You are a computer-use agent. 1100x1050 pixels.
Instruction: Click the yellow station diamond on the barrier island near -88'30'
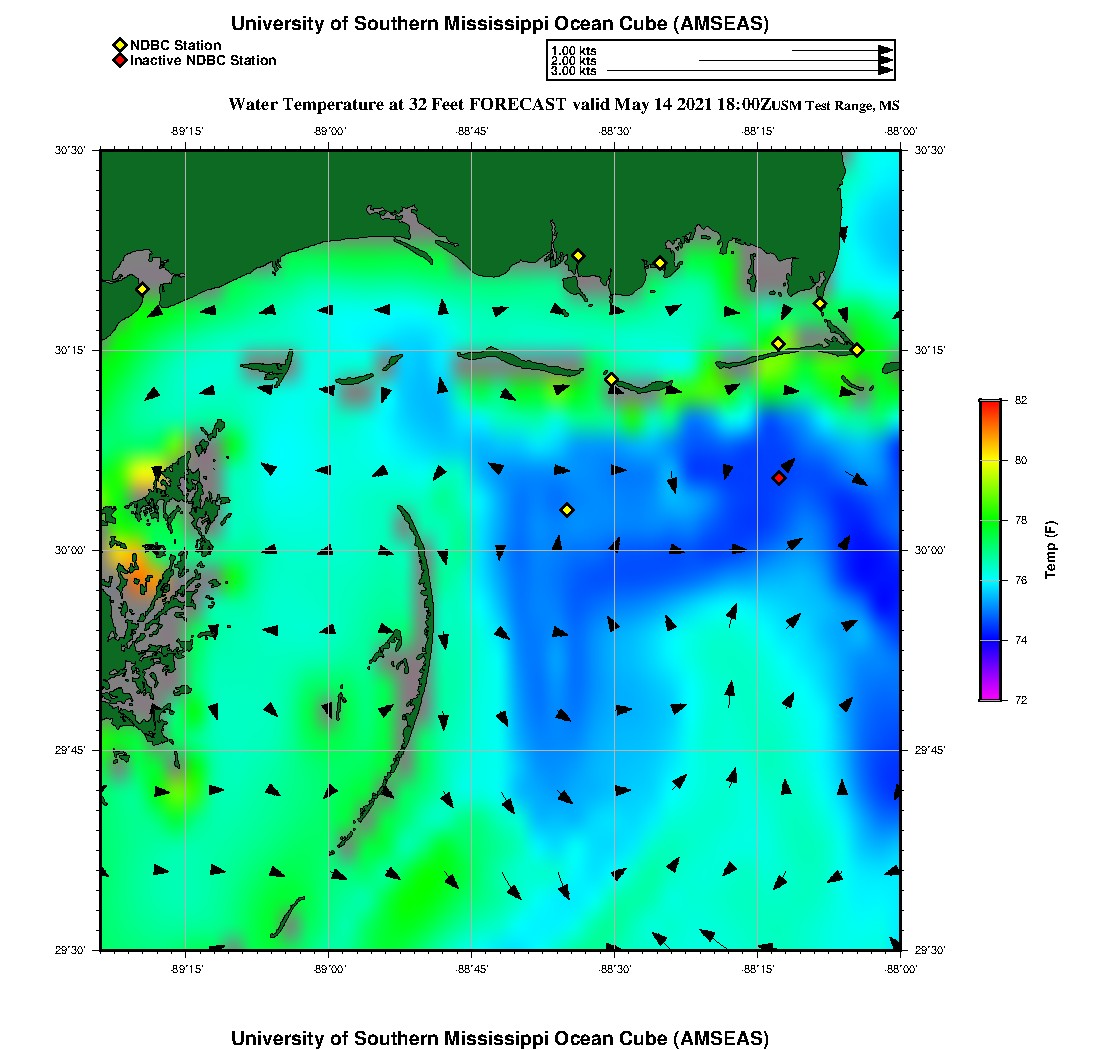611,379
